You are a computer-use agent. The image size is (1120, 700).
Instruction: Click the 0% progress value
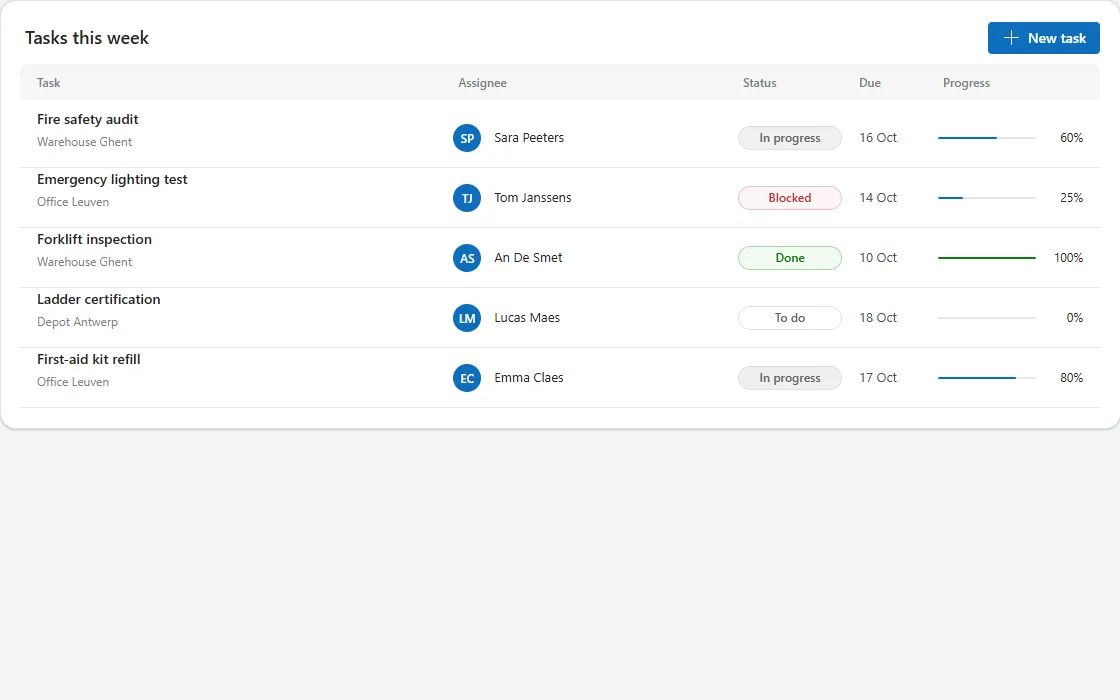[x=1074, y=318]
